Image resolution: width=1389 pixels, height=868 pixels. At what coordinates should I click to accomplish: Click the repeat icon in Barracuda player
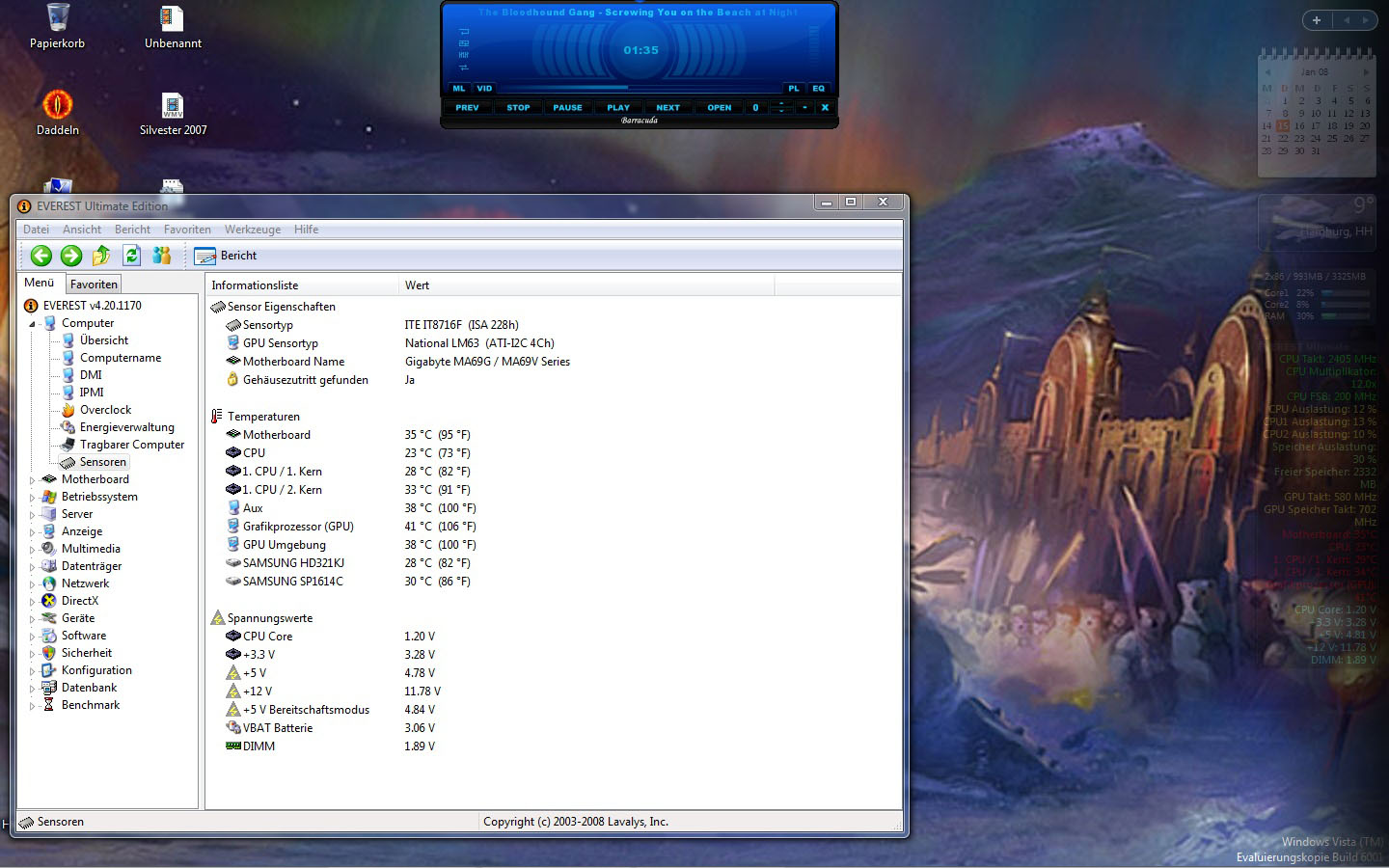click(x=464, y=32)
